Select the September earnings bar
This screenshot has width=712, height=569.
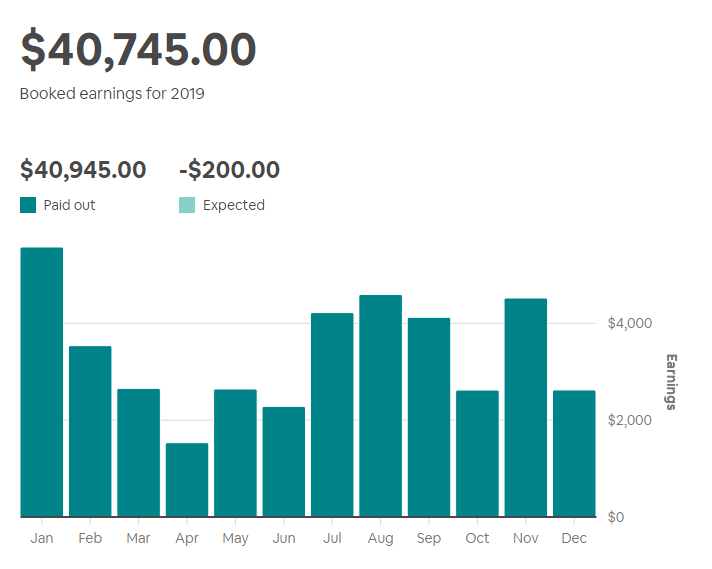(x=429, y=417)
